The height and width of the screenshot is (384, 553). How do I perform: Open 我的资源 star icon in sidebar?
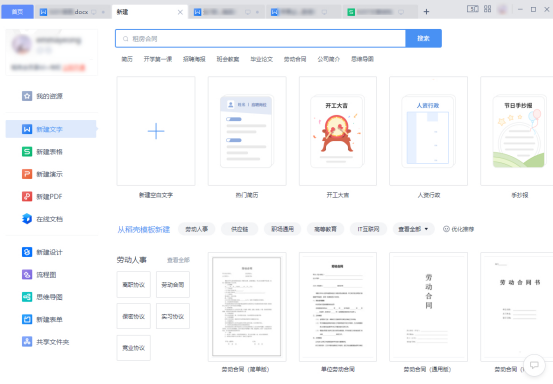(27, 96)
